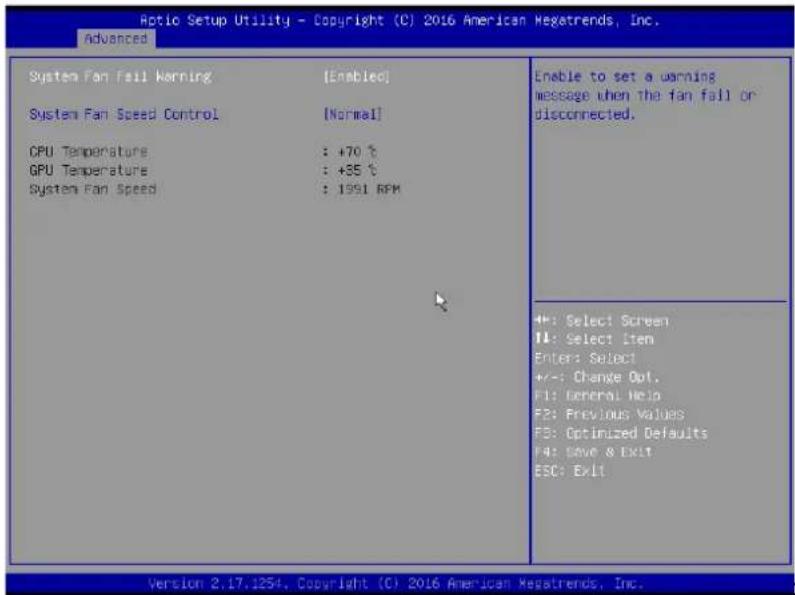Click the Select Item key hint
This screenshot has height=595, width=795.
tap(594, 340)
